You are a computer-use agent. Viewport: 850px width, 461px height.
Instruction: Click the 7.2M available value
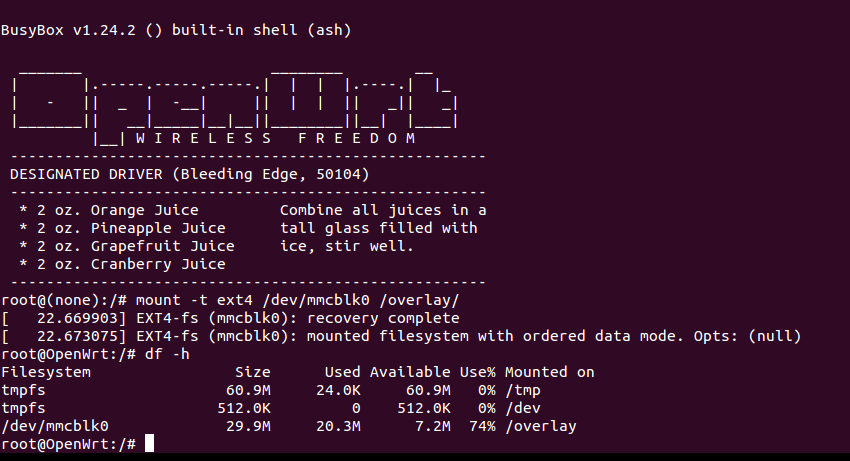433,426
